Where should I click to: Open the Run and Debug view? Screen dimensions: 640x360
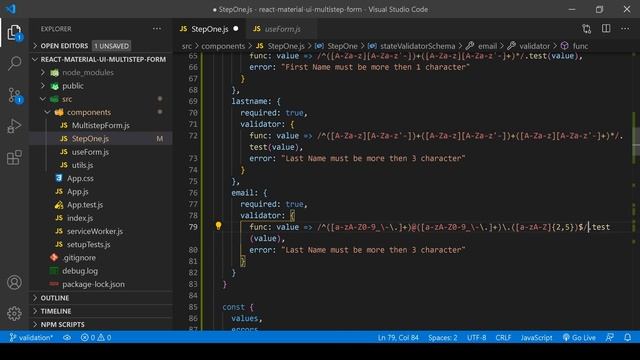pos(14,126)
